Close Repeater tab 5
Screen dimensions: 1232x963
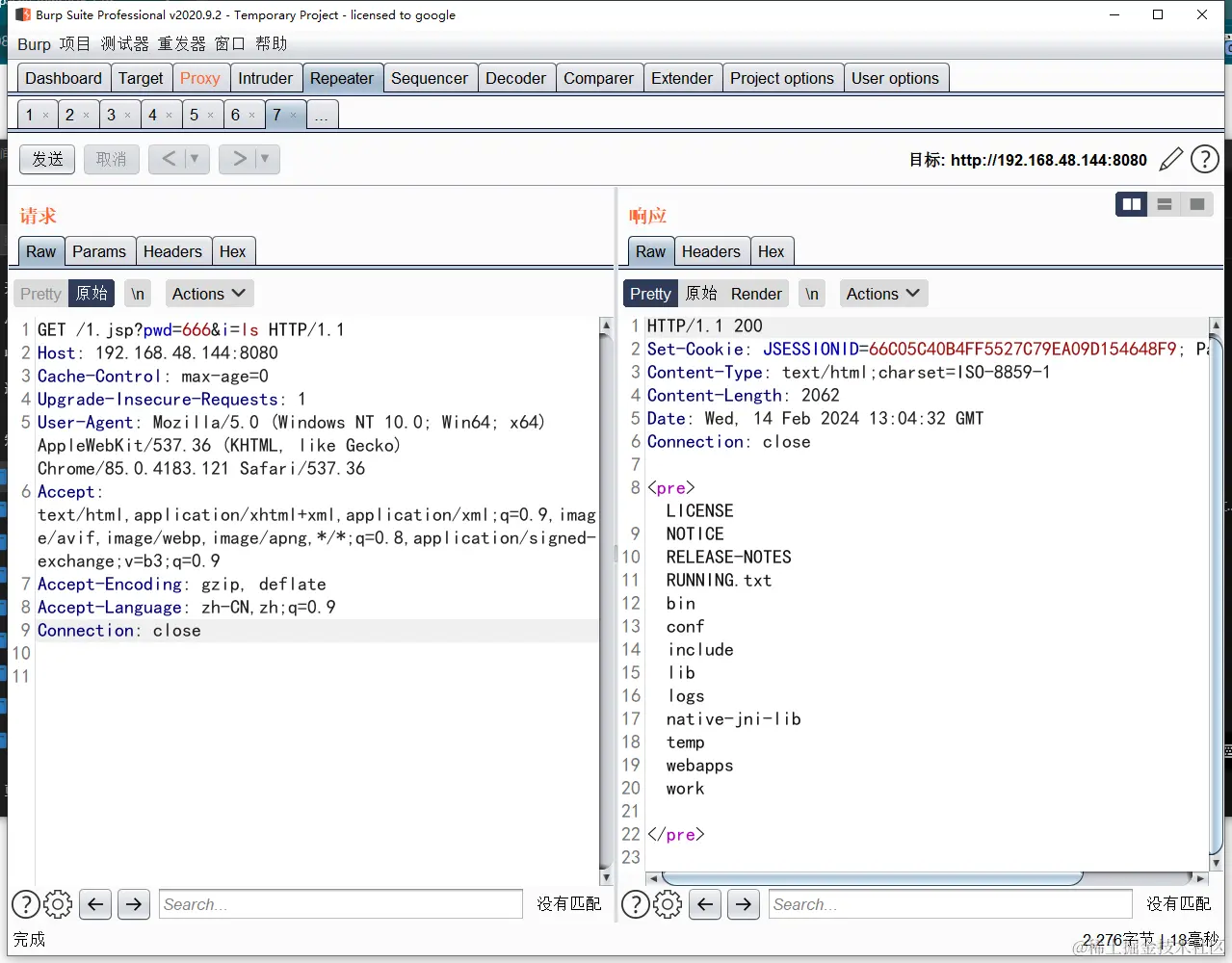click(x=210, y=116)
